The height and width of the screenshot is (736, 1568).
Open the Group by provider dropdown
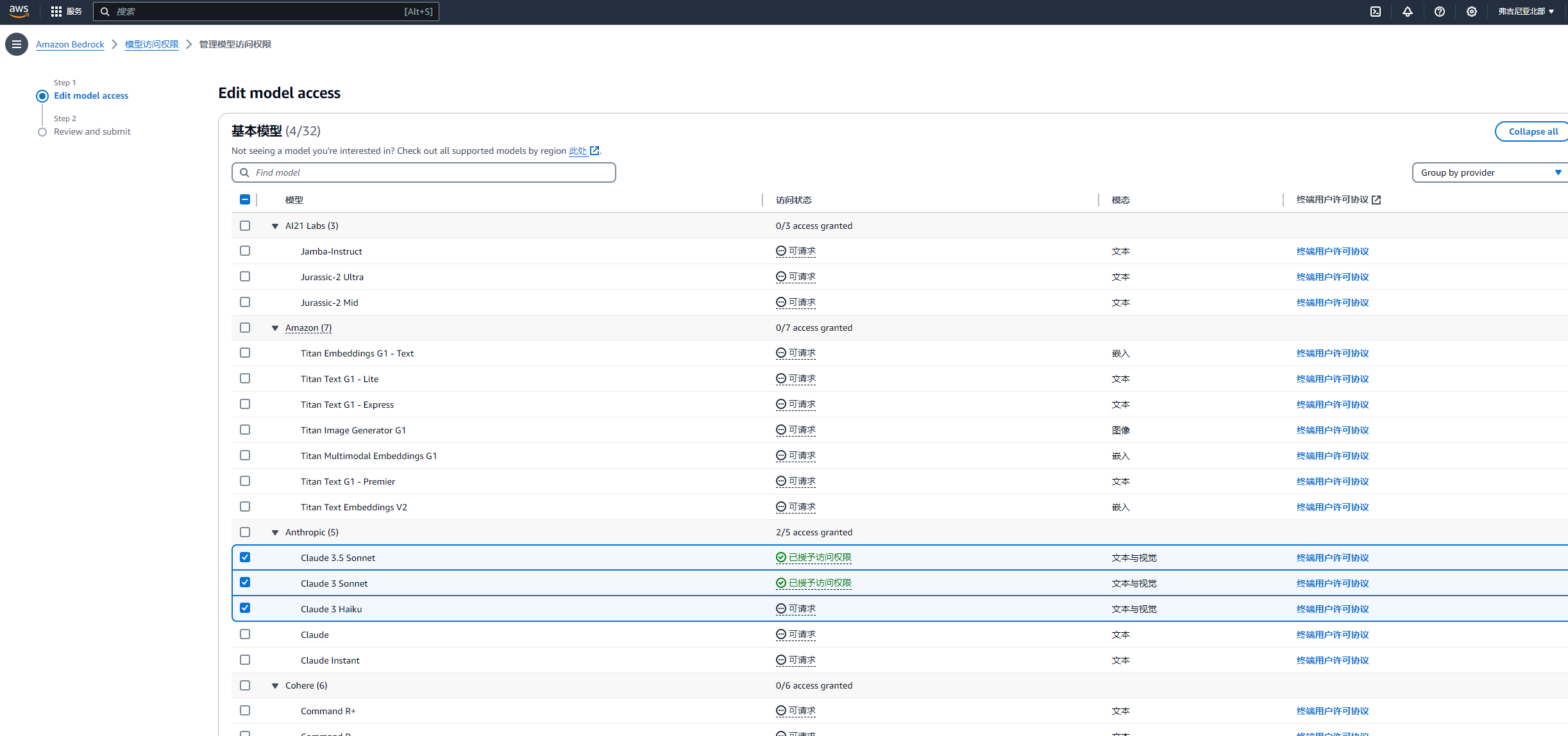click(1489, 172)
